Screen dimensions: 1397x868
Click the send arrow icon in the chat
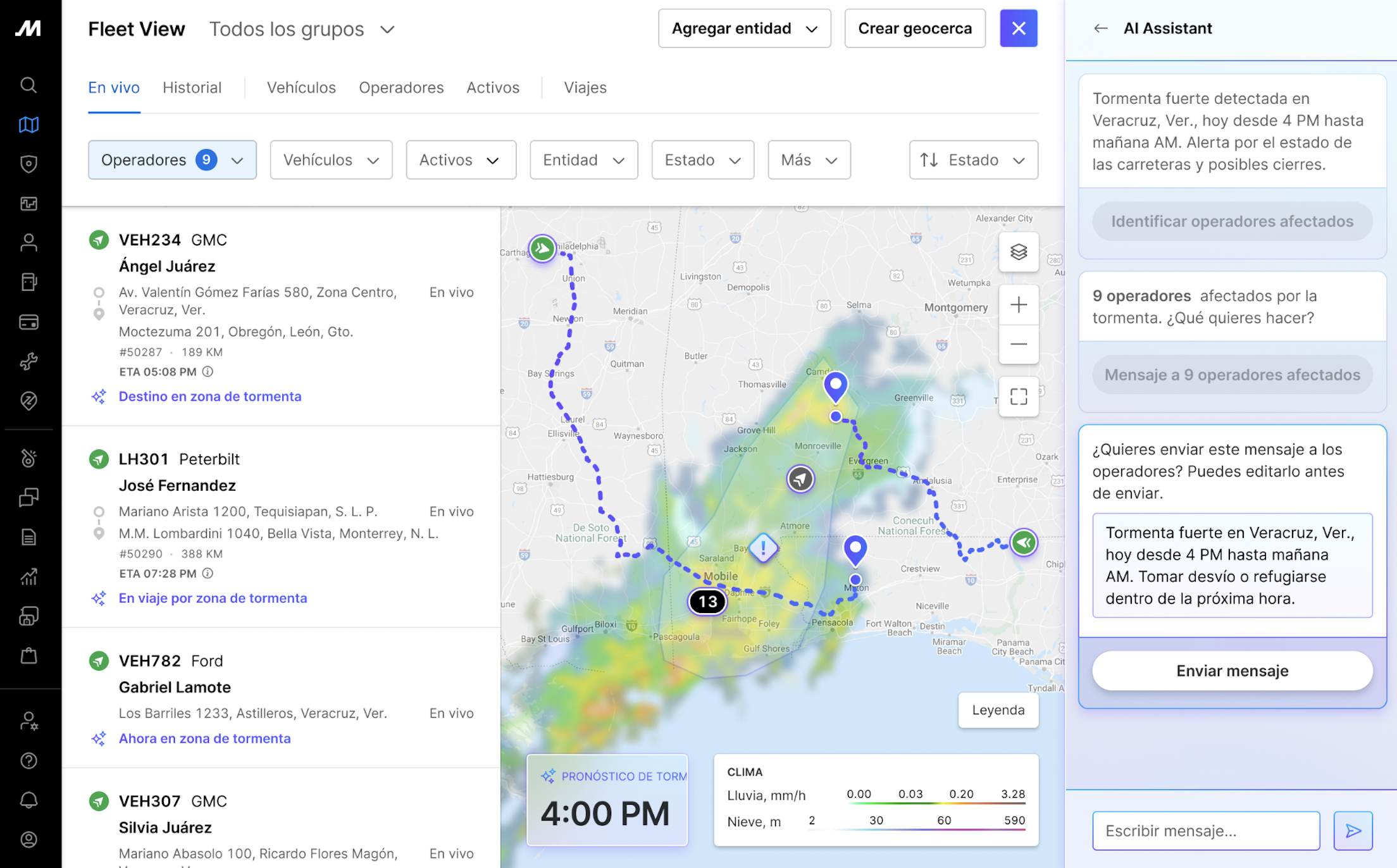pos(1353,831)
